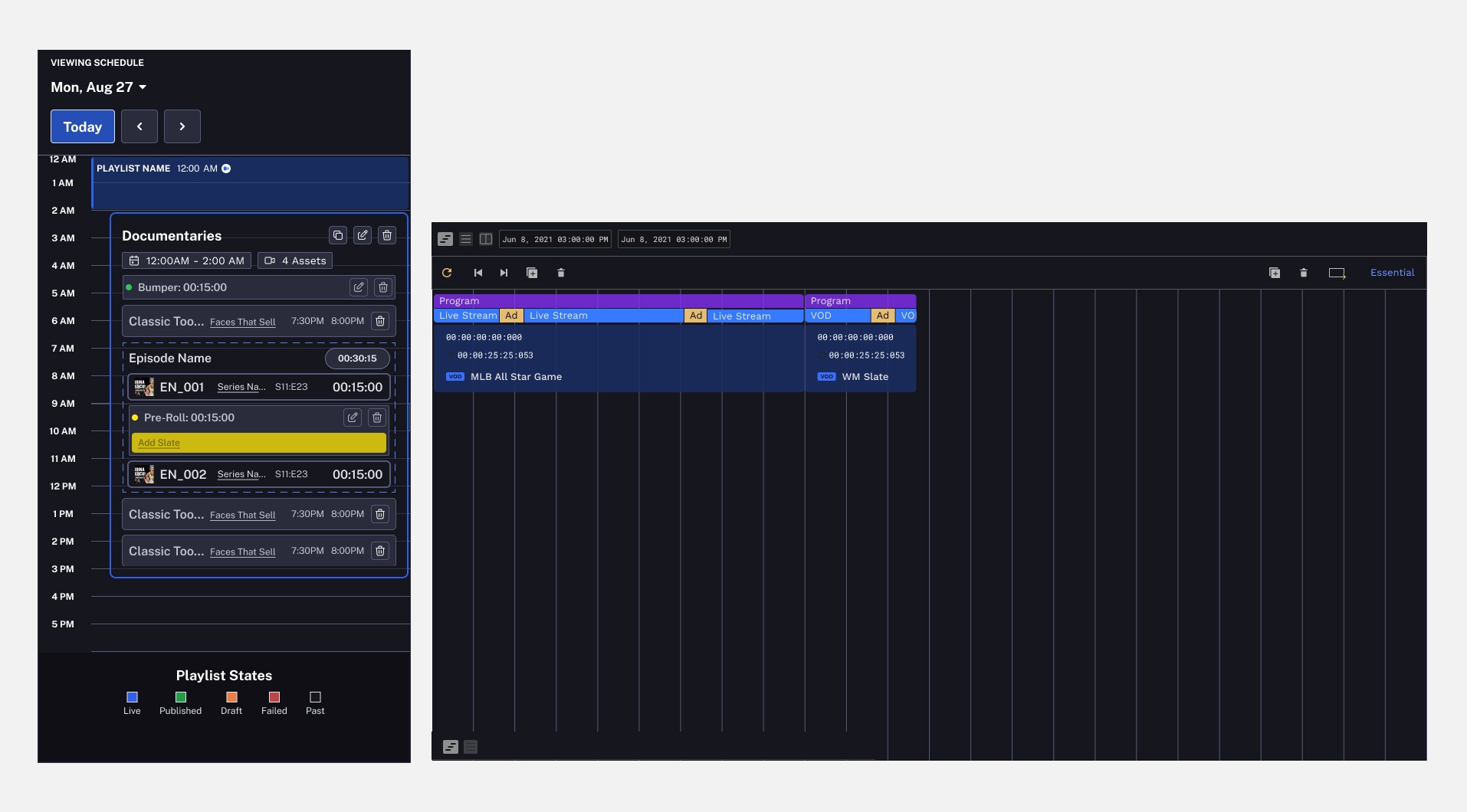Delete the last Classic Too row
The height and width of the screenshot is (812, 1467).
click(x=380, y=551)
